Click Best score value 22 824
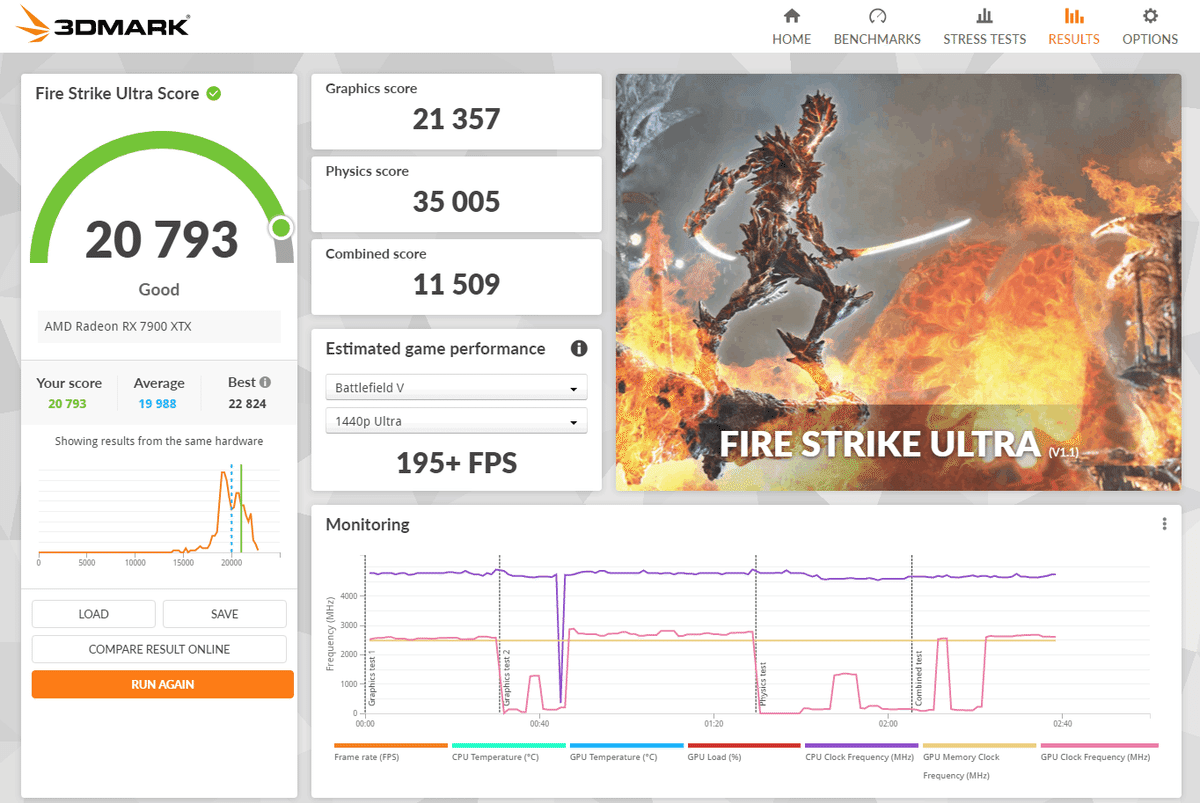Image resolution: width=1200 pixels, height=803 pixels. tap(249, 404)
